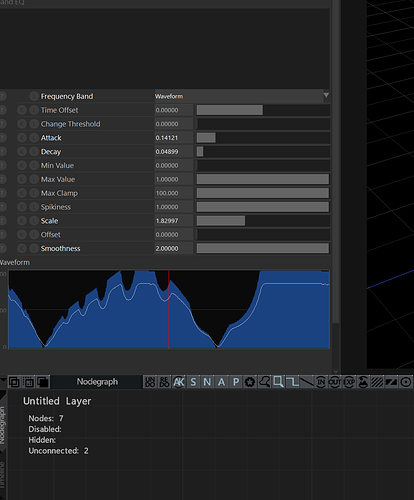Click the UNDO icon in Nodegraph toolbar

pyautogui.click(x=150, y=382)
